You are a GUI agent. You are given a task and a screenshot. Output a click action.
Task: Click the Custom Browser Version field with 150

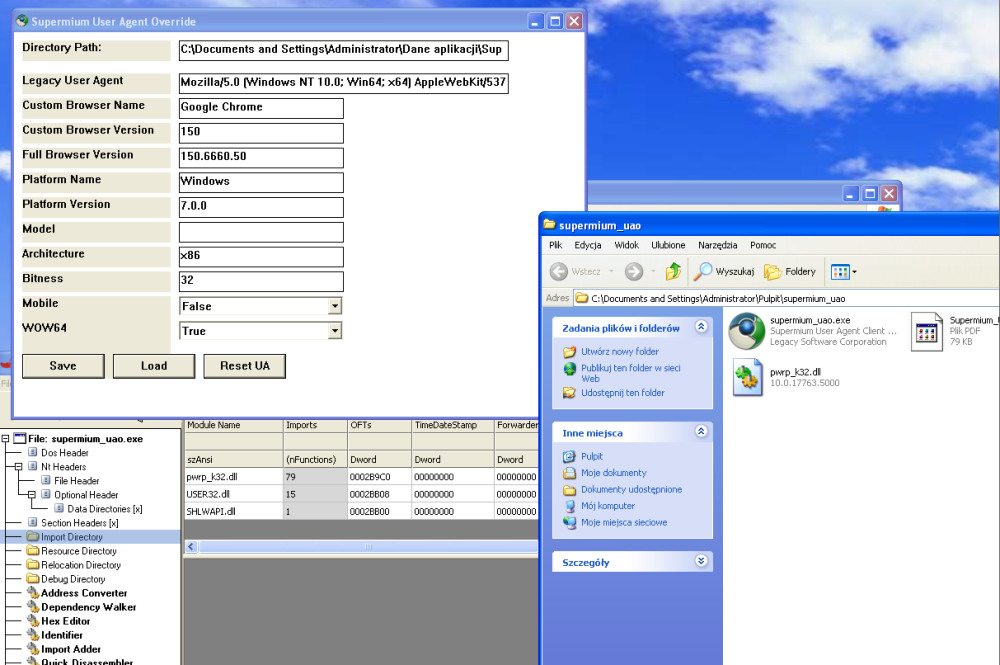[261, 133]
